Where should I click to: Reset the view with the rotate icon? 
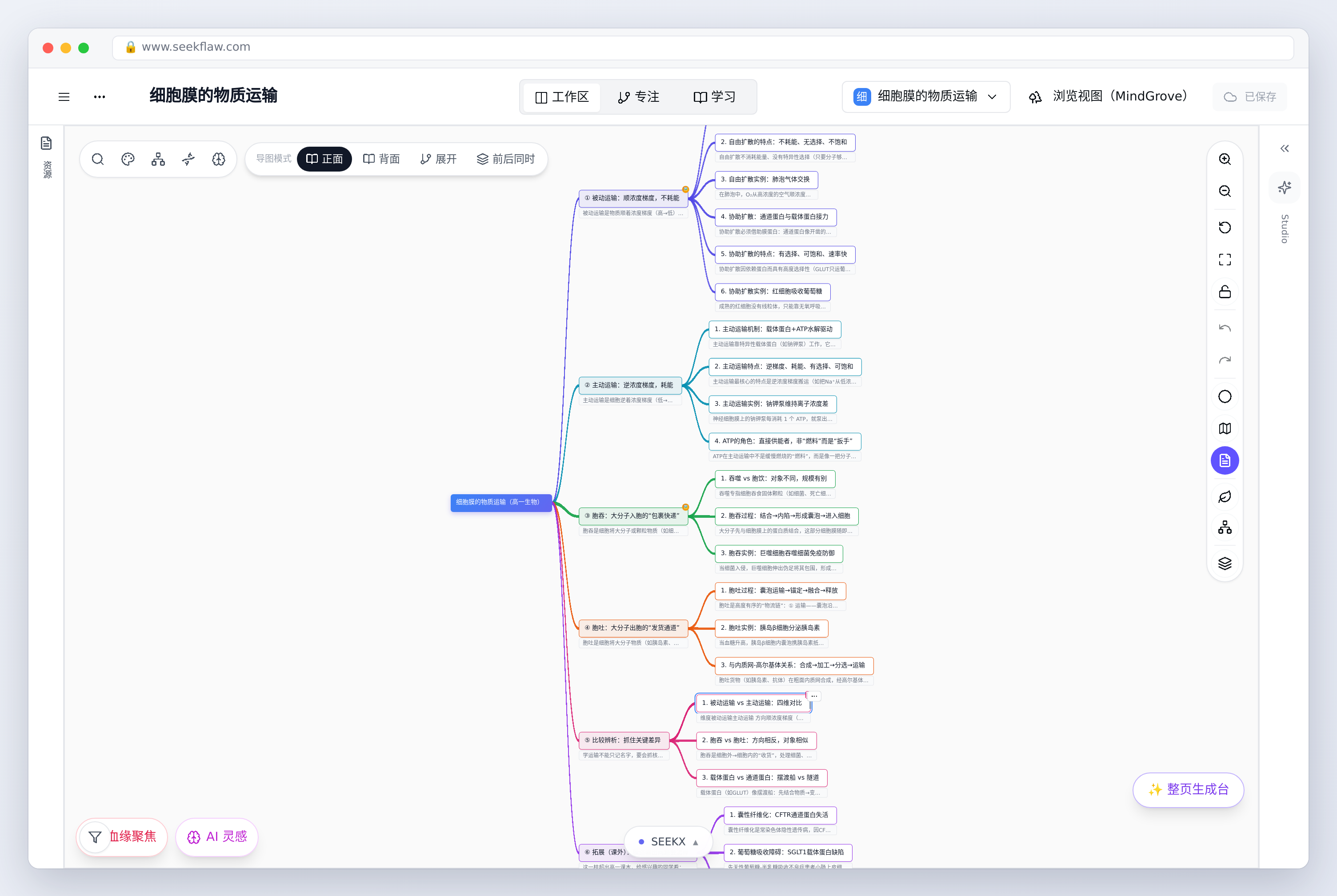click(1225, 228)
